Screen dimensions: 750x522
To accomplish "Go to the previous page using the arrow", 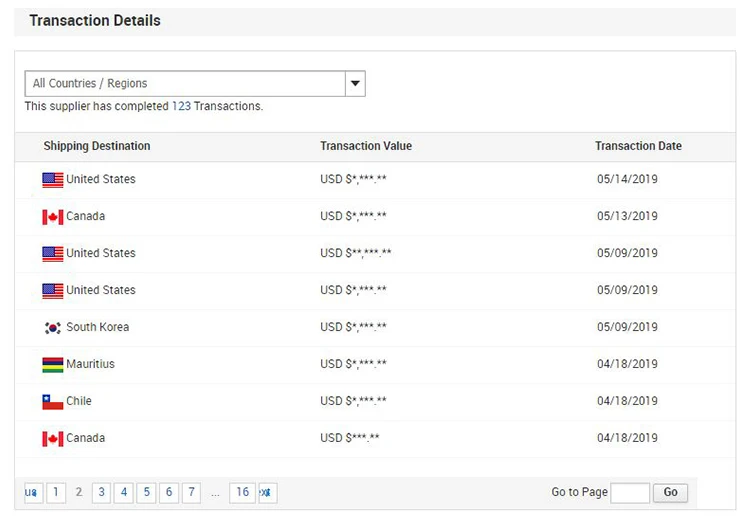I will (33, 492).
